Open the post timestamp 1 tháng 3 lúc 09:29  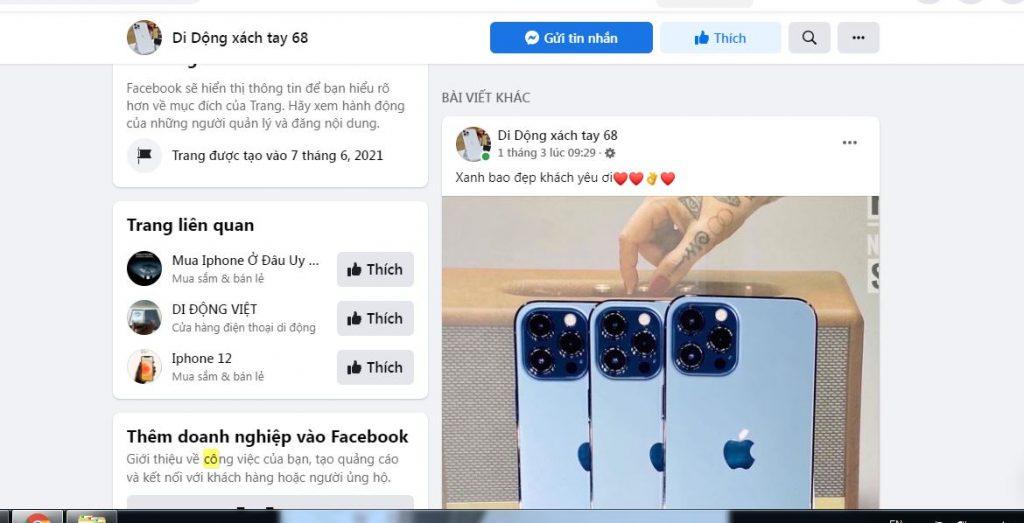(547, 153)
